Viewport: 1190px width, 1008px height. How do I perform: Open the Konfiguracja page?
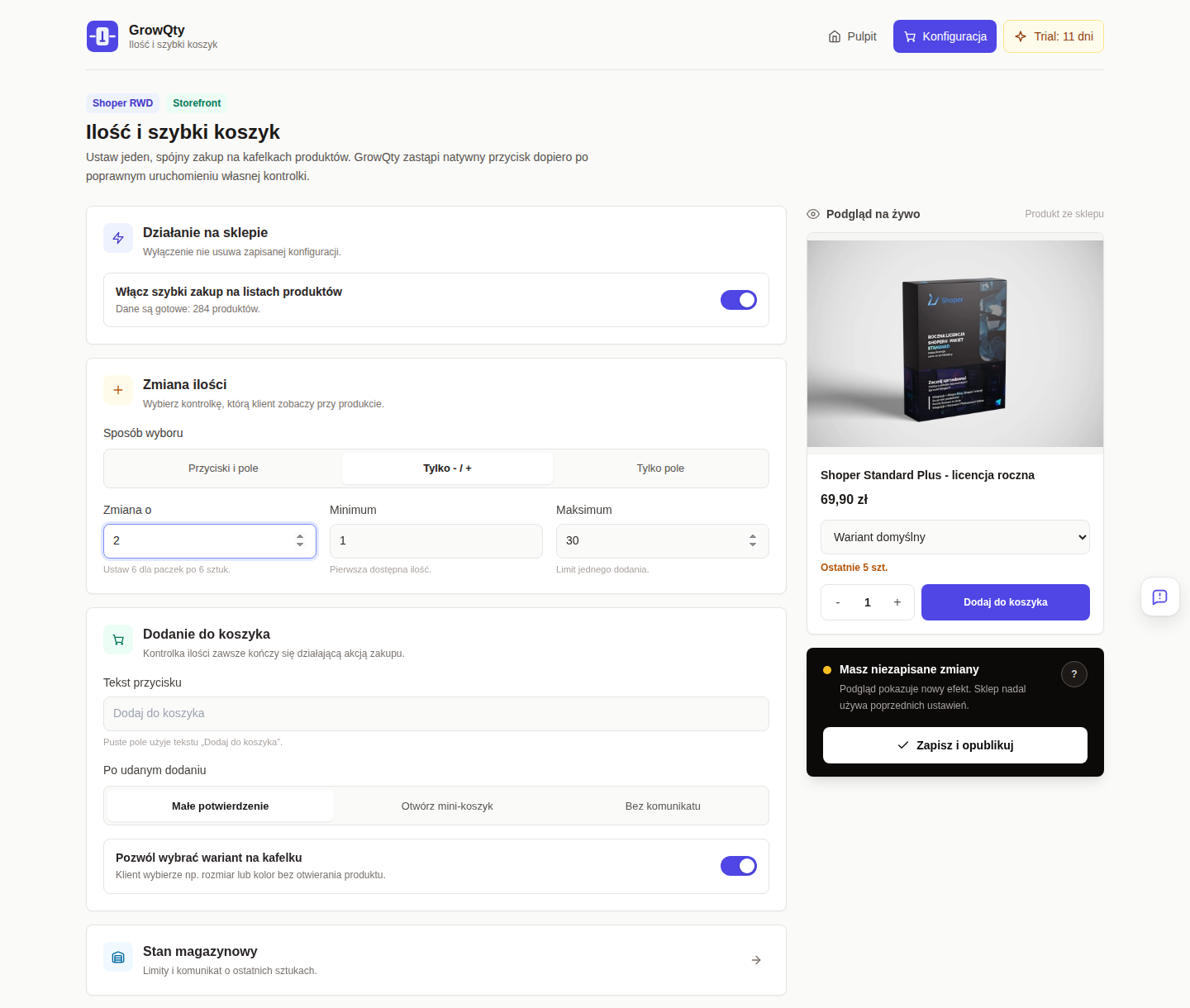coord(945,36)
